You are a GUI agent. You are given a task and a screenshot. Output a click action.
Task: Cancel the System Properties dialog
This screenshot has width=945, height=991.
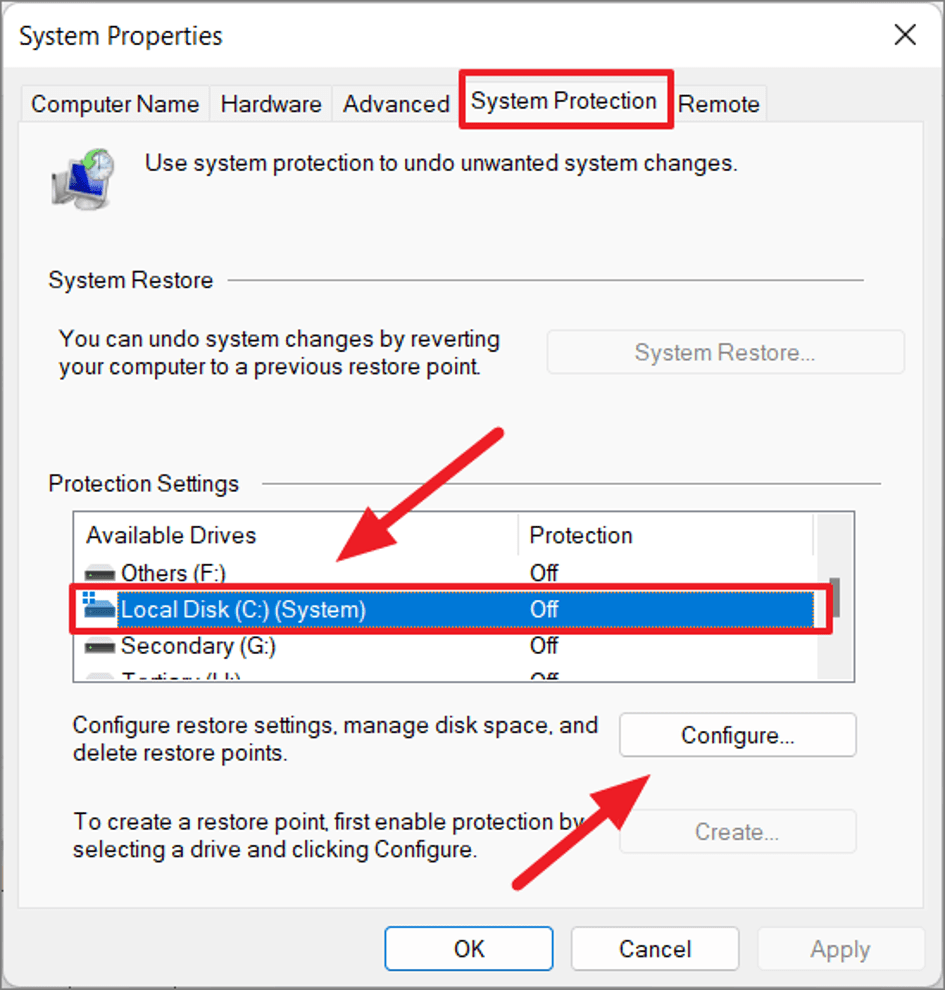655,948
